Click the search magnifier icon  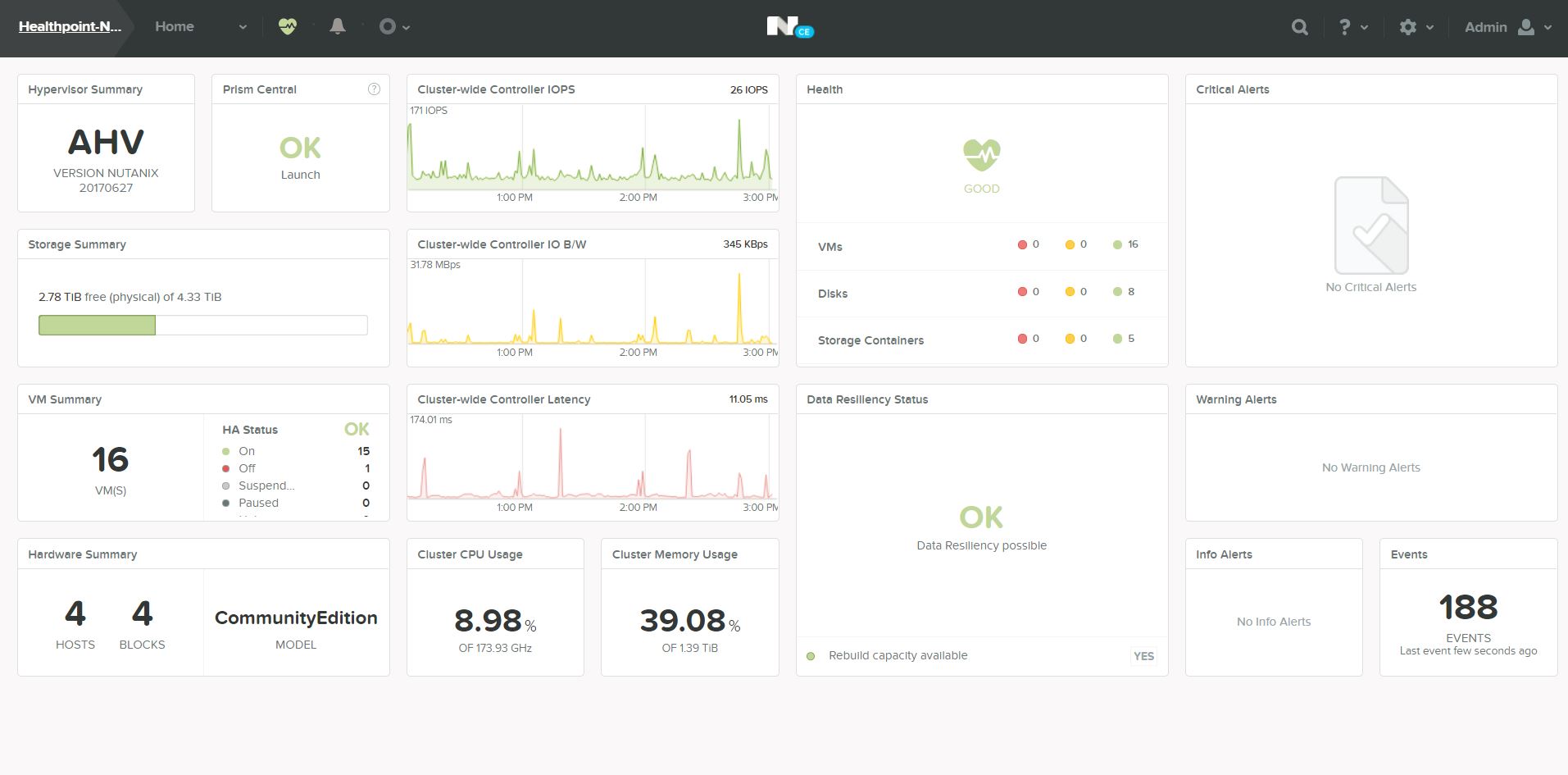click(x=1299, y=27)
